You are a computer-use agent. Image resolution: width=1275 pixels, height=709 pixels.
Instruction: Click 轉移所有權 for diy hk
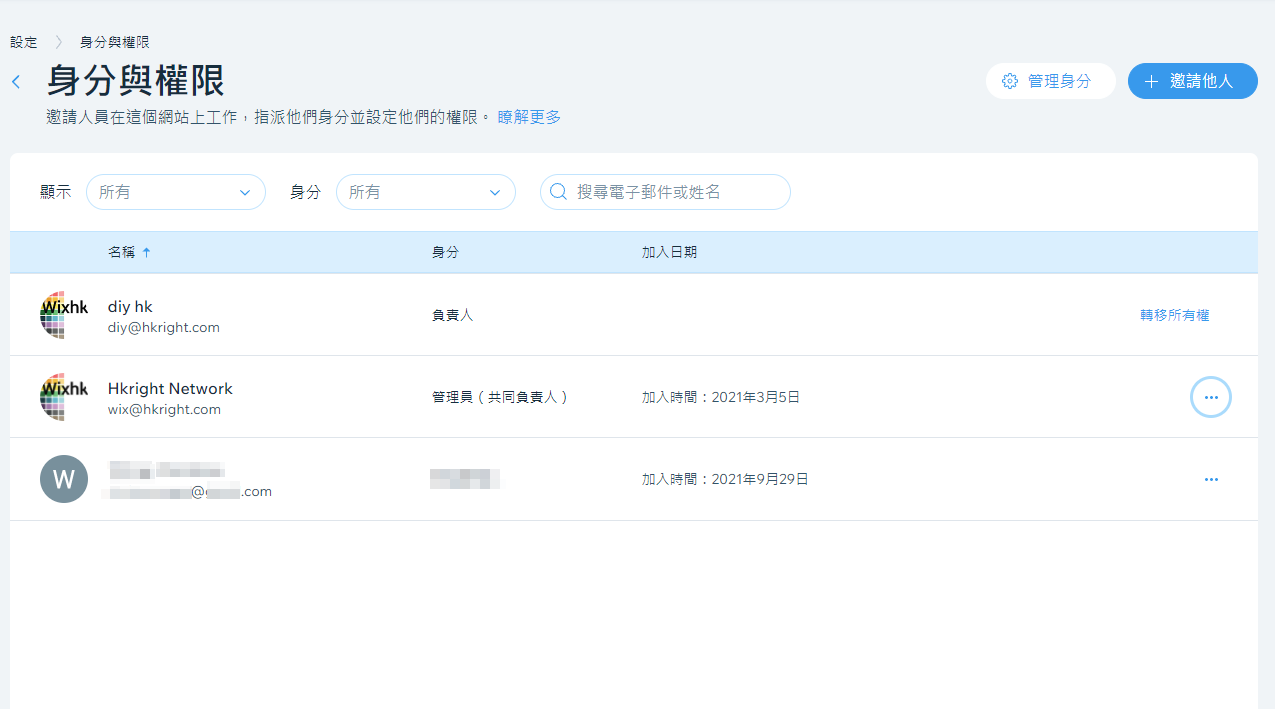tap(1174, 315)
